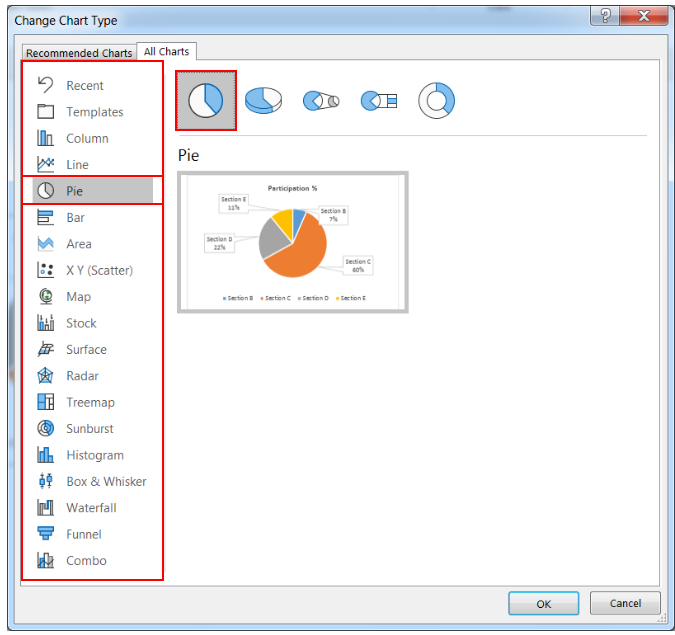Click the Surface label text

tap(86, 350)
